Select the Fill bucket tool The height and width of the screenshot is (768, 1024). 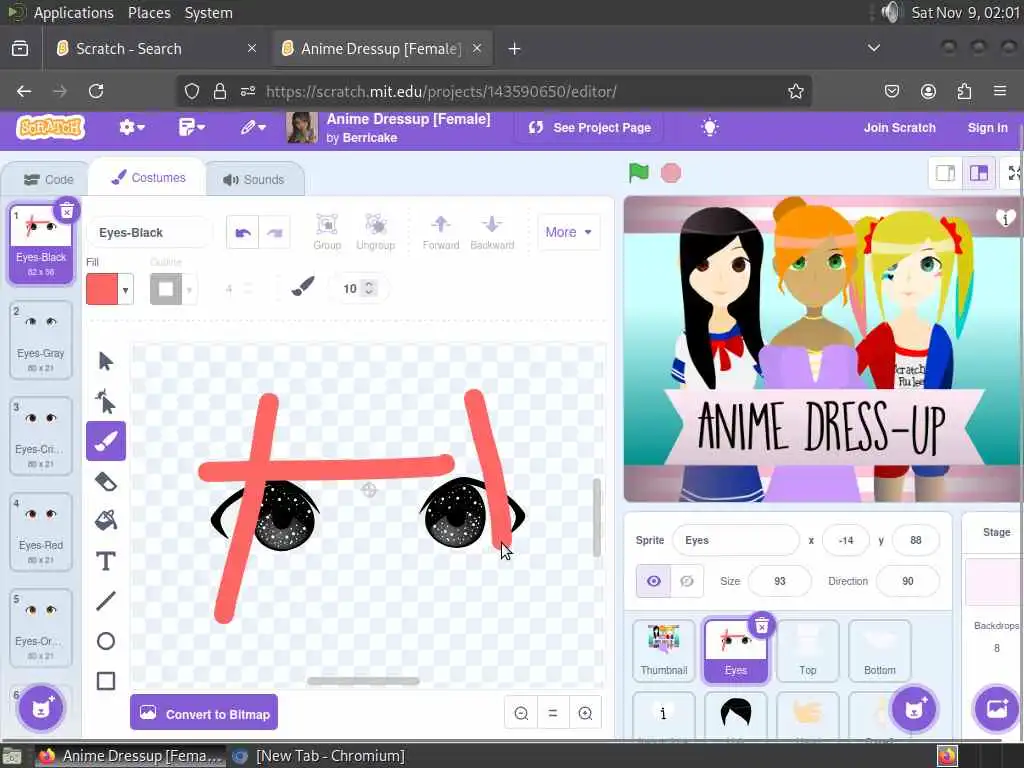tap(106, 521)
